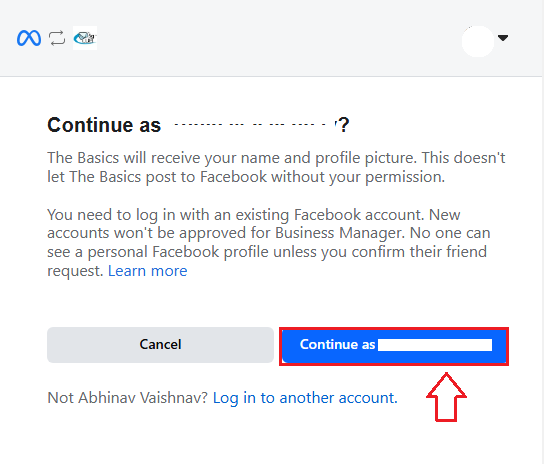
Task: Click the Continue as heading text
Action: pos(104,125)
